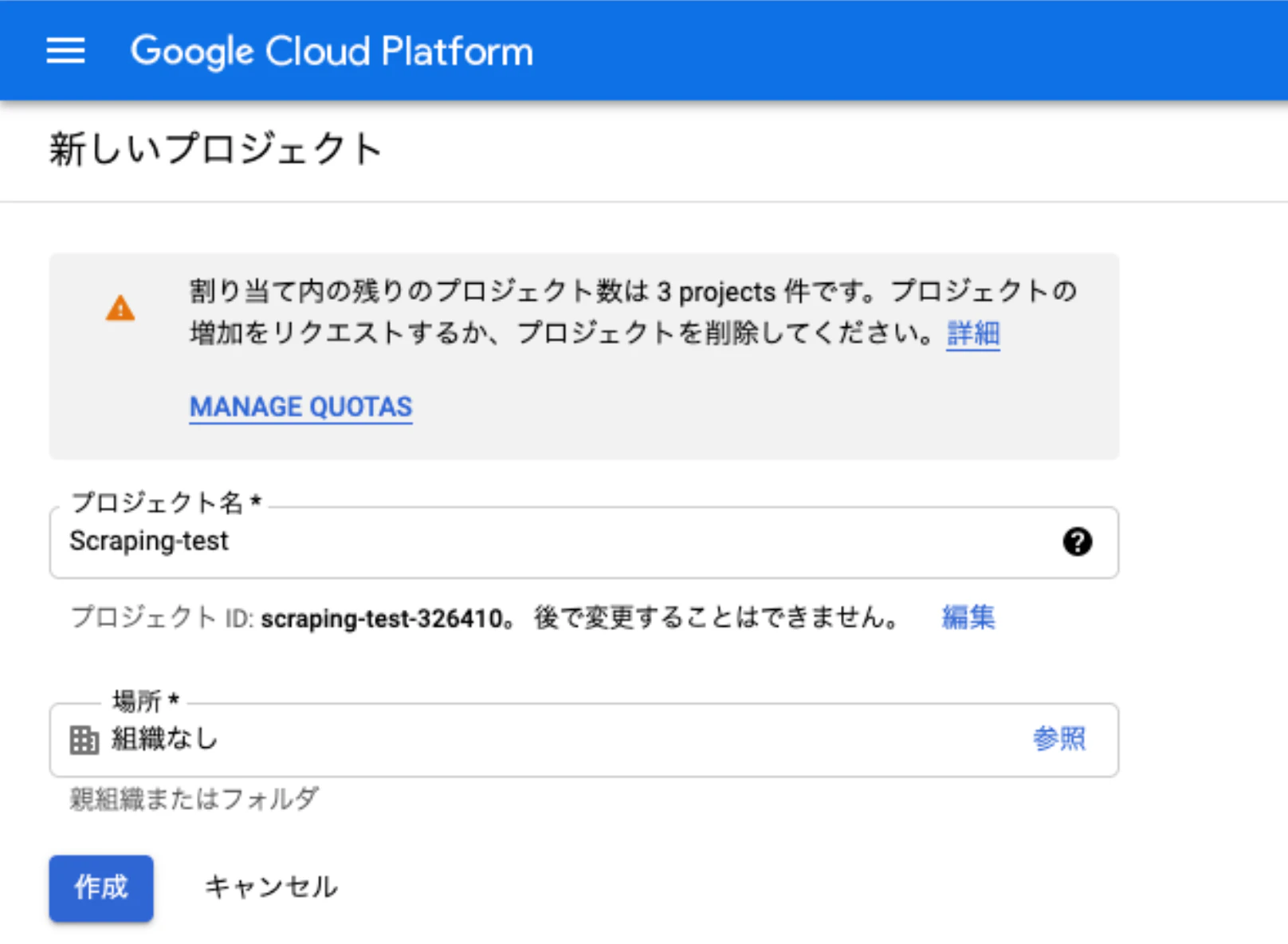1288x944 pixels.
Task: Click the project name help question icon
Action: pyautogui.click(x=1077, y=542)
